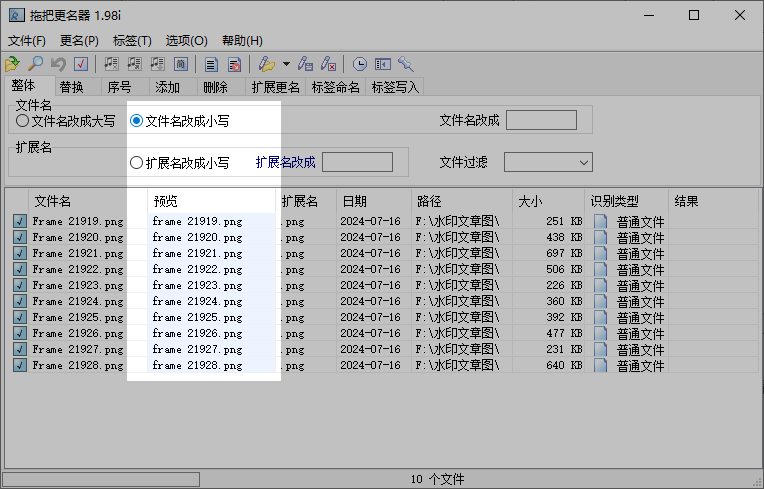
Task: Open the 更名(P) menu
Action: click(x=79, y=40)
